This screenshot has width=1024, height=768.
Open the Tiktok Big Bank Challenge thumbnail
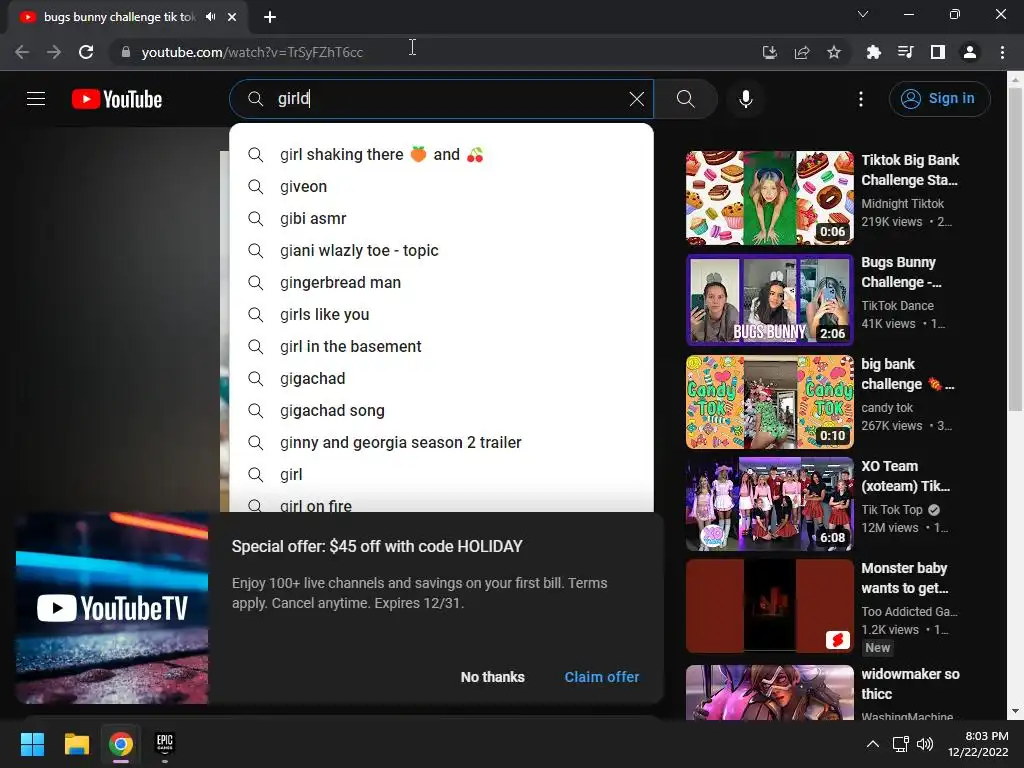tap(769, 198)
